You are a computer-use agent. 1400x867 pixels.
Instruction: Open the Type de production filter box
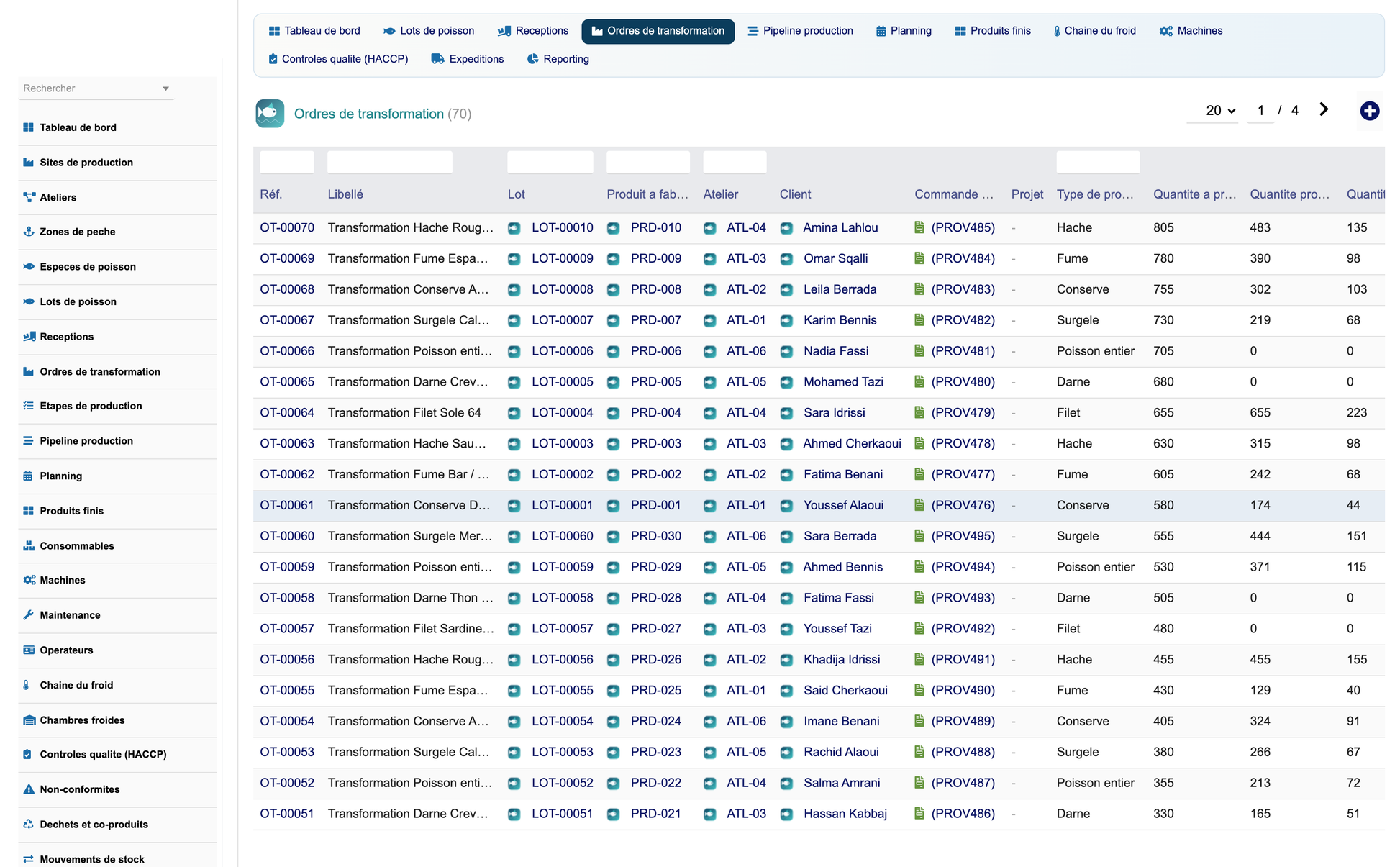coord(1098,162)
